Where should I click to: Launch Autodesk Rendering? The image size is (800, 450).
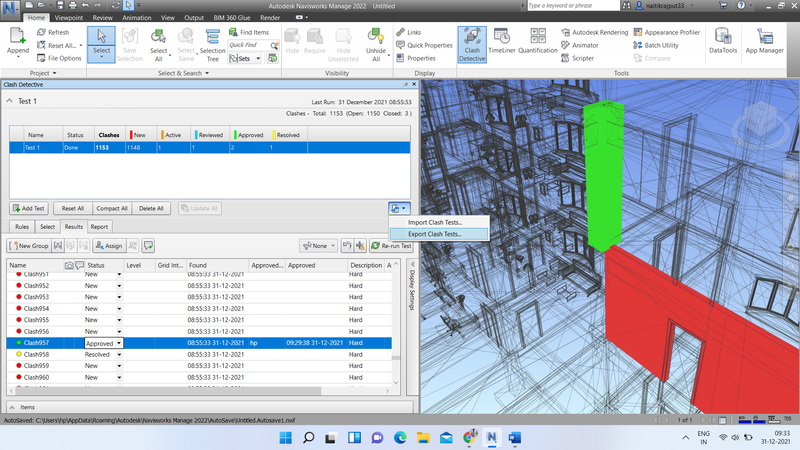594,32
